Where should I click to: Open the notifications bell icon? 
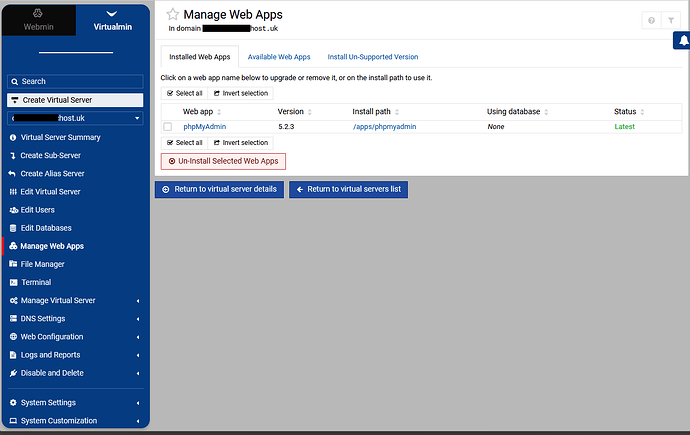pyautogui.click(x=683, y=40)
